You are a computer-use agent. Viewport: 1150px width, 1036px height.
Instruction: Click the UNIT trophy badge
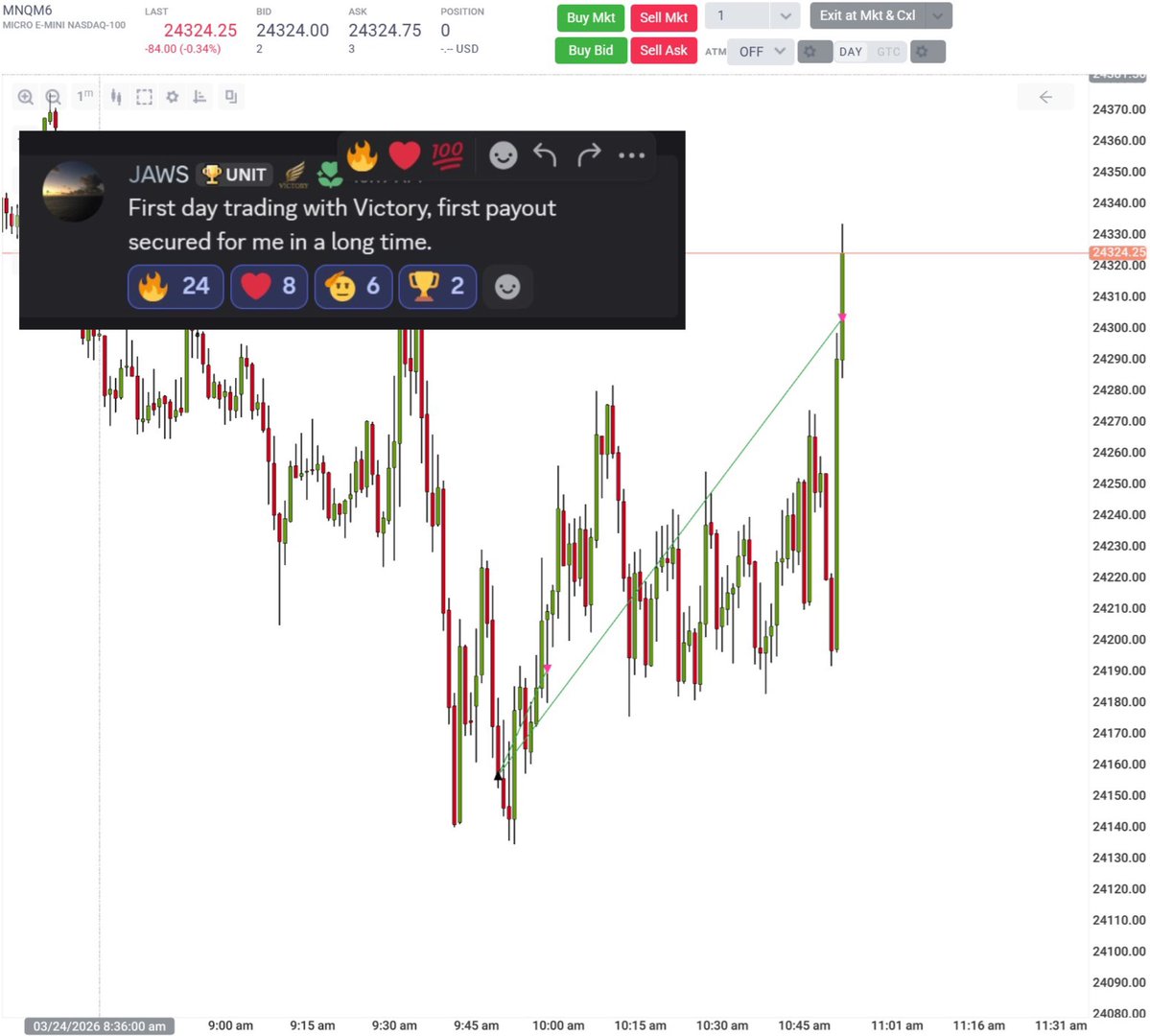coord(235,175)
